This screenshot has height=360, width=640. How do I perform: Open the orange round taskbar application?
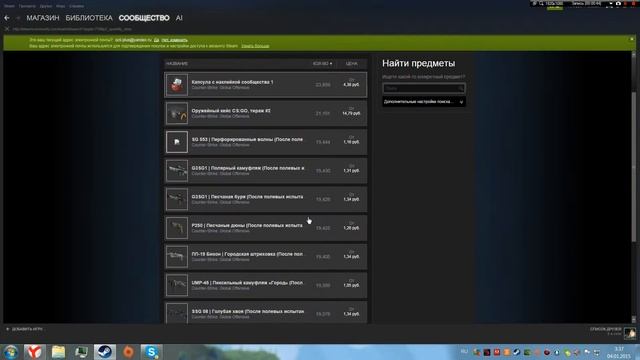point(128,352)
